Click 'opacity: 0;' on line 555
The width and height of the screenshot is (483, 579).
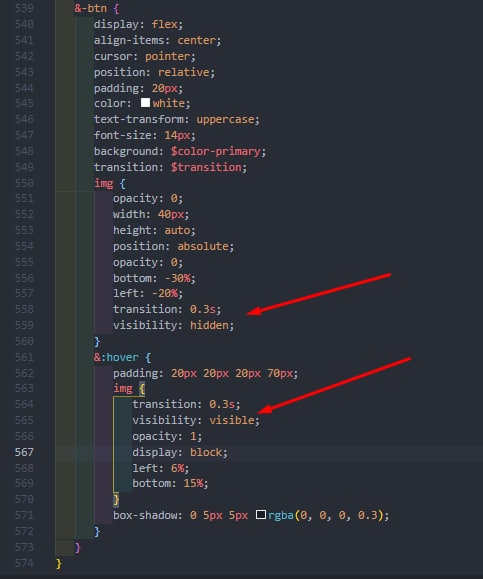(148, 263)
